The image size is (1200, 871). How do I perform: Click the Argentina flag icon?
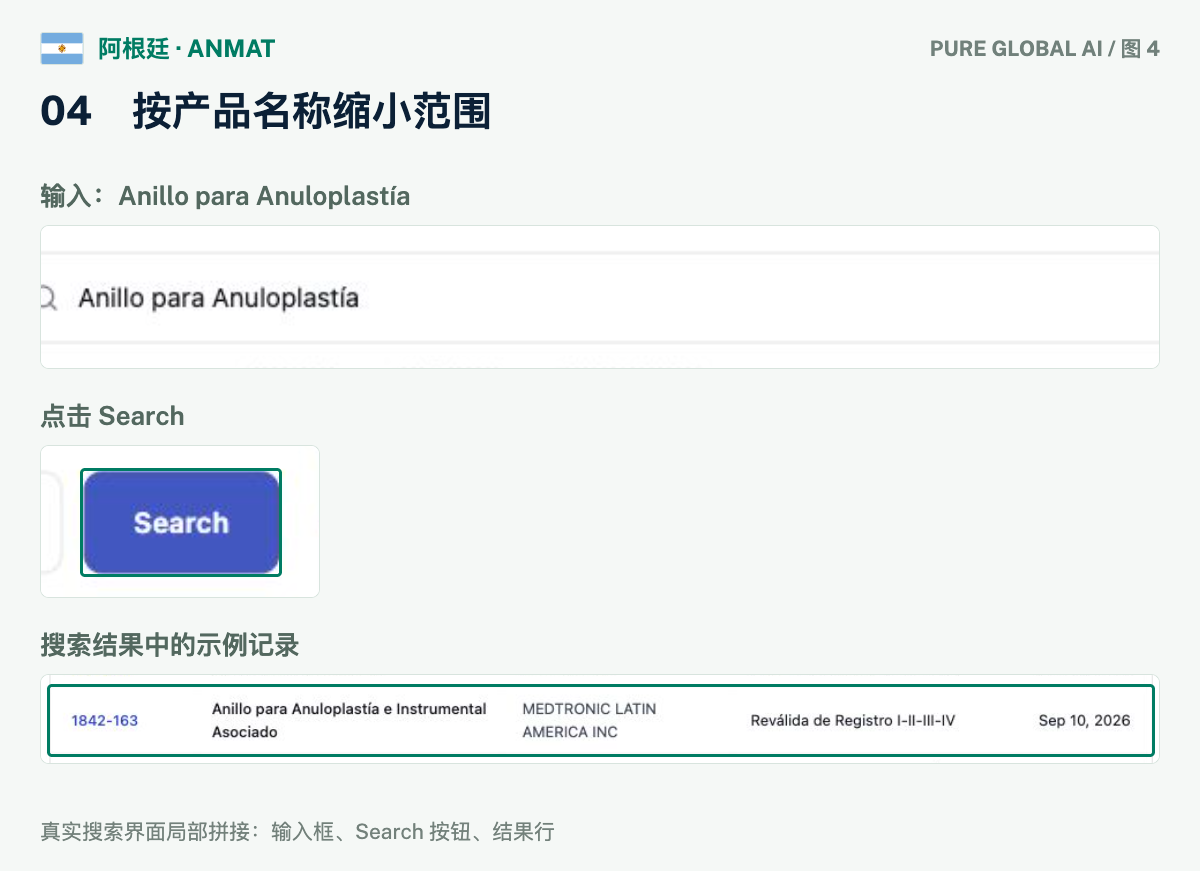pyautogui.click(x=62, y=48)
